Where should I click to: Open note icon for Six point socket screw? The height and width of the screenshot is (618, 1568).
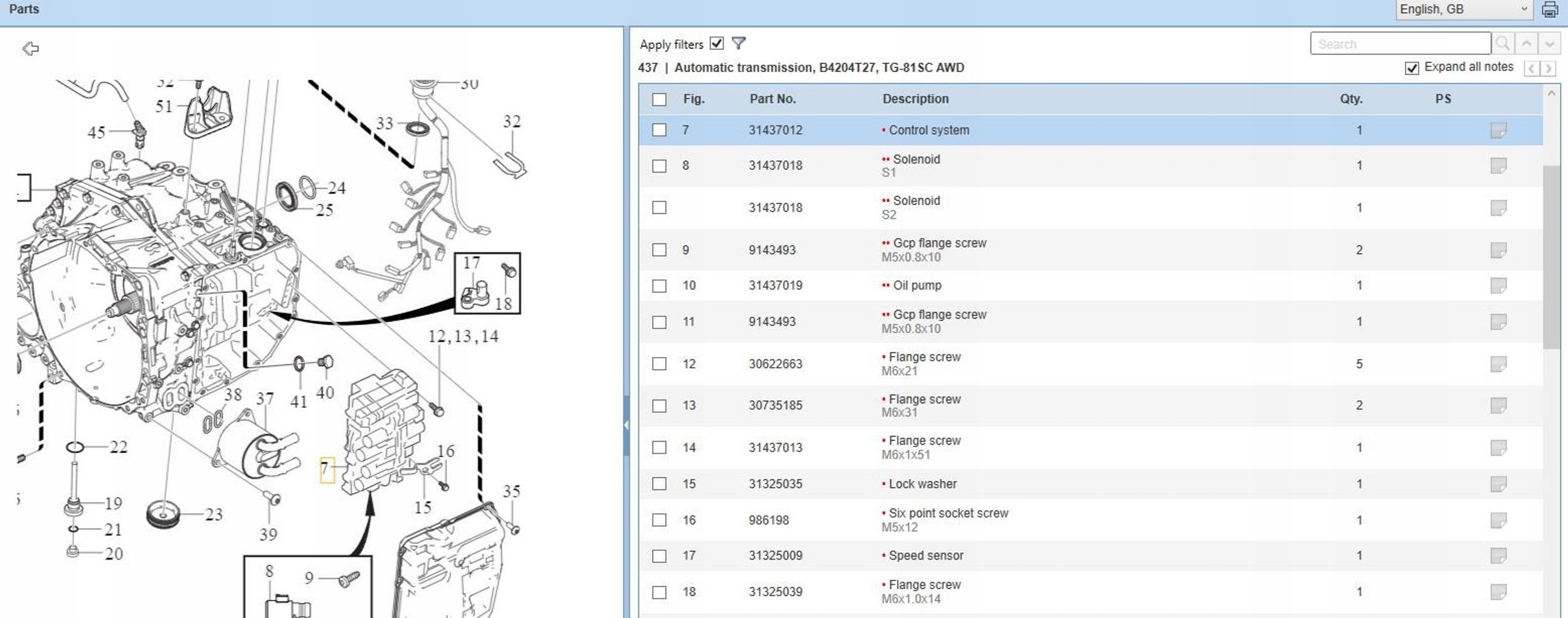1498,520
